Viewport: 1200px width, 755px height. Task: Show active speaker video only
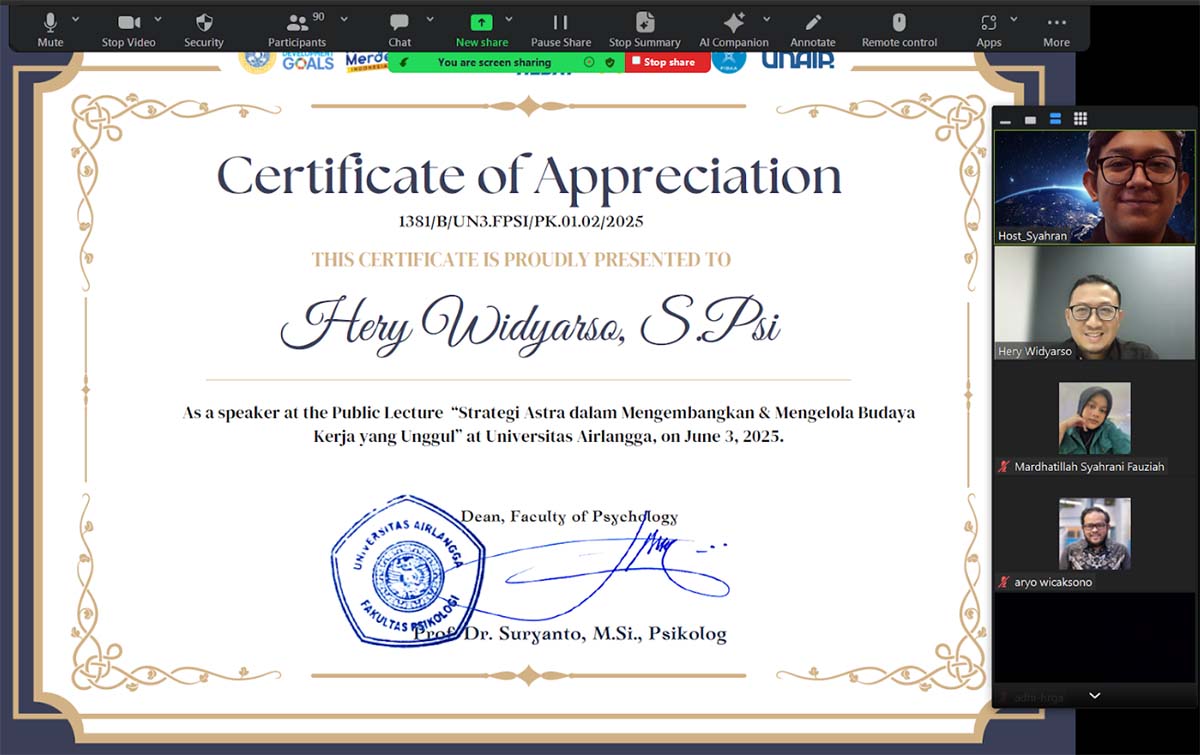click(x=1030, y=119)
